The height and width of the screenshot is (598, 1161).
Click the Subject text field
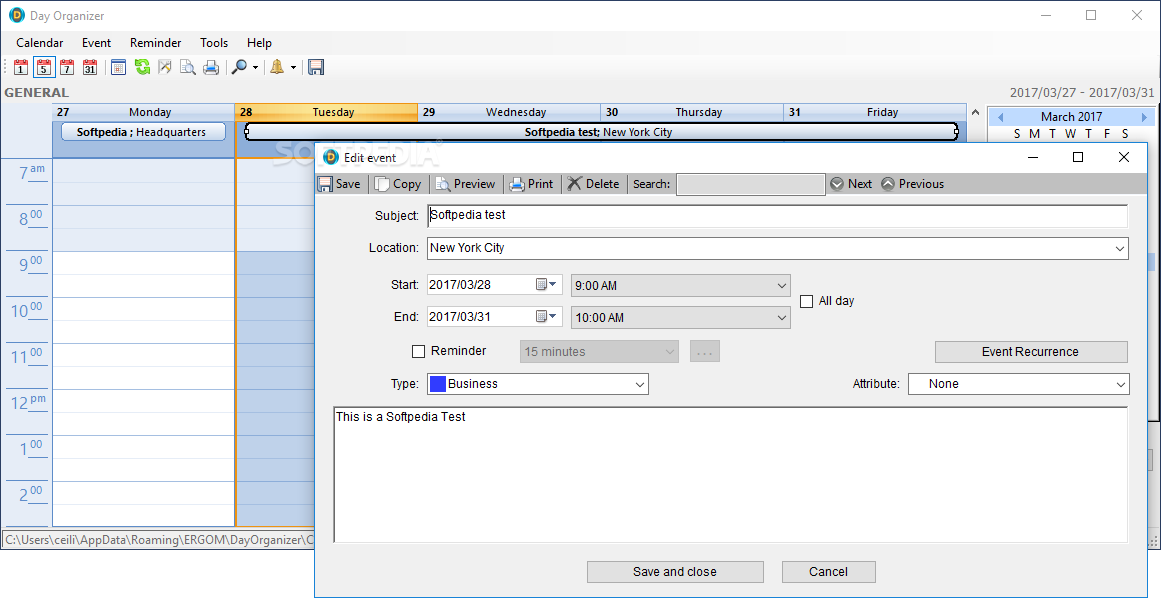(x=777, y=215)
